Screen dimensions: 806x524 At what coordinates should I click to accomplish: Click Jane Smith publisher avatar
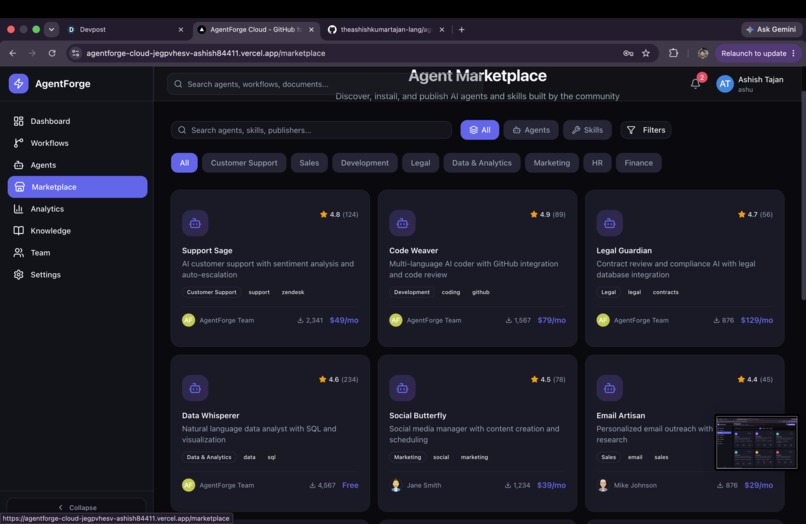[395, 485]
